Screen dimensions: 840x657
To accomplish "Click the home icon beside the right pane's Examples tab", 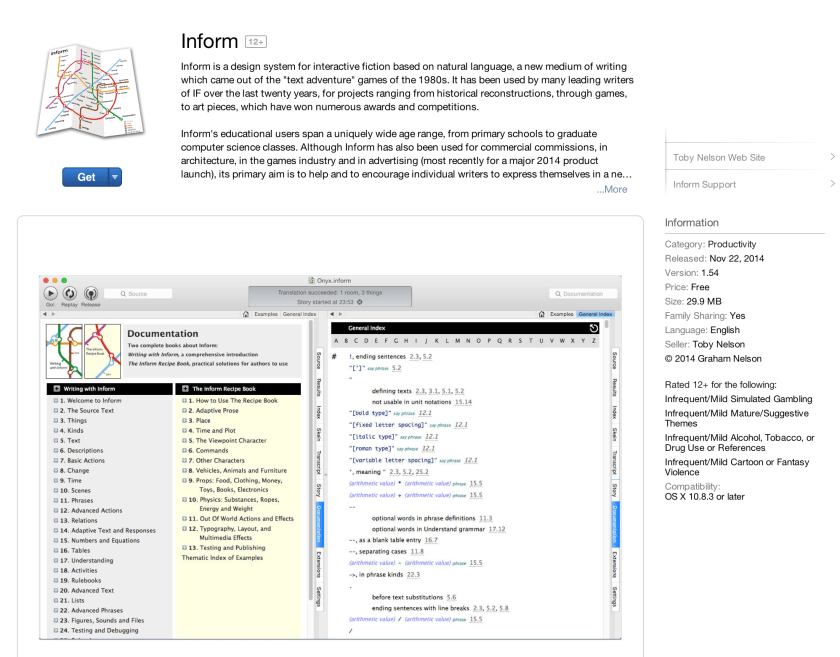I will [x=541, y=312].
